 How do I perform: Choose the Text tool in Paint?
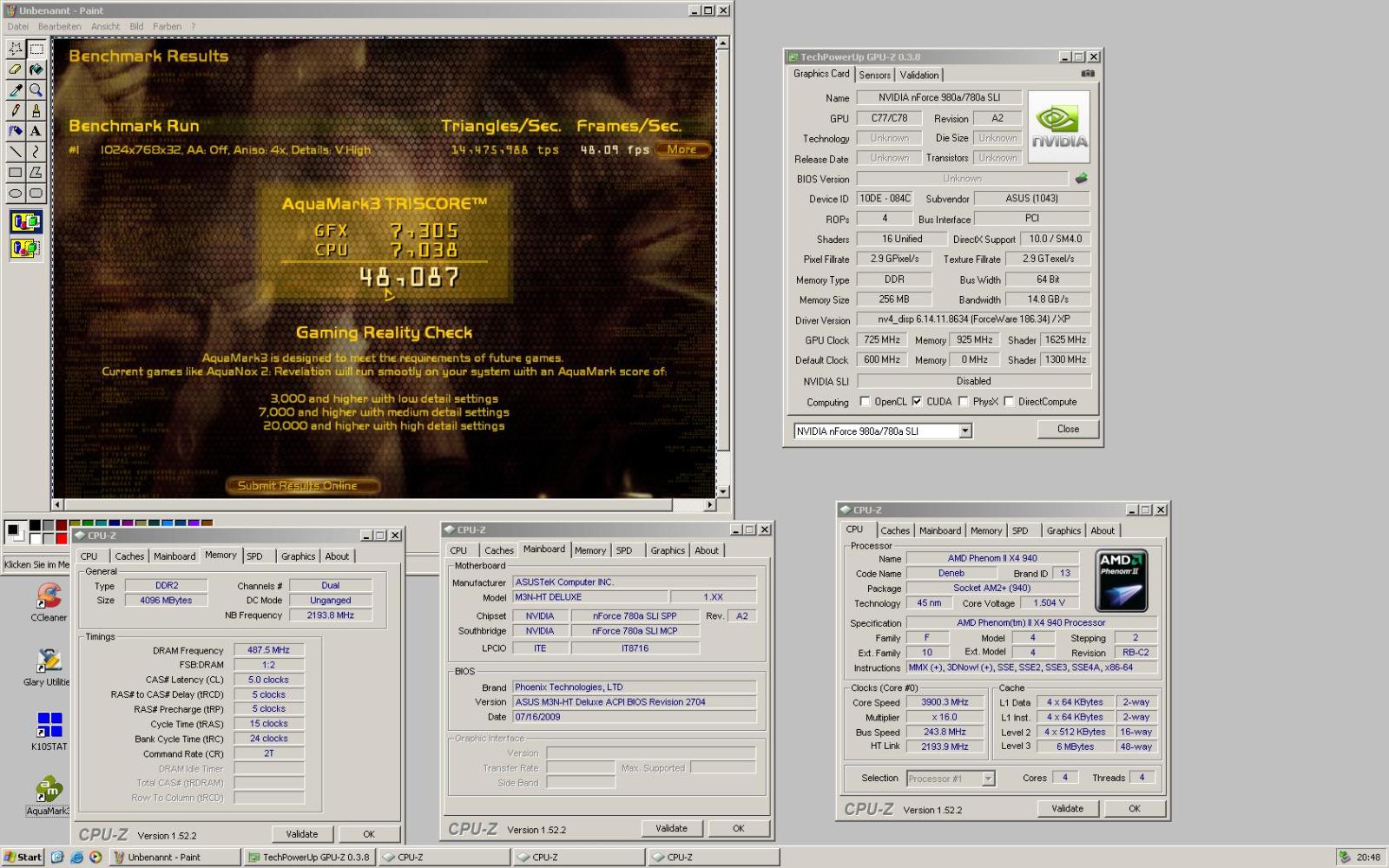point(36,131)
